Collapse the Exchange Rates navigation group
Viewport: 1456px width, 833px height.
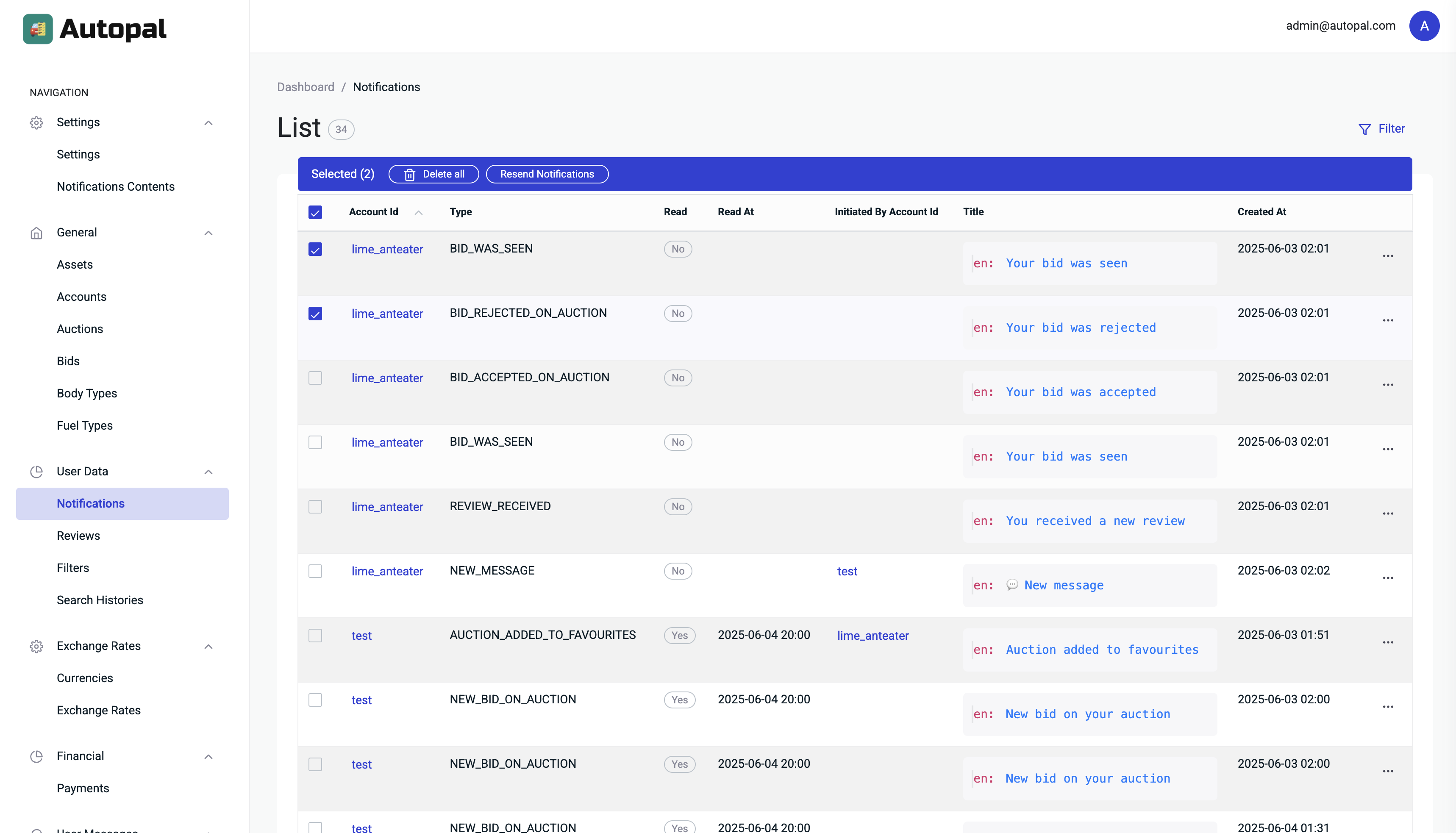(x=208, y=647)
